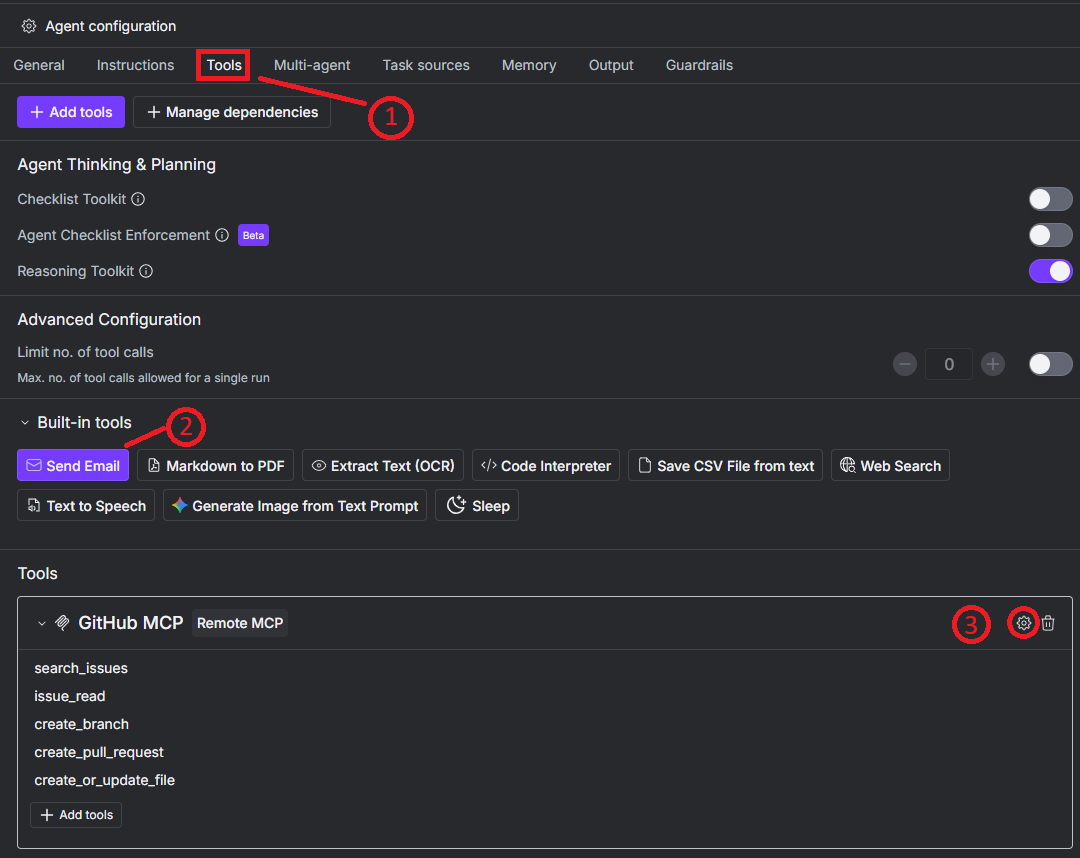
Task: Open the GitHub MCP settings gear
Action: tap(1023, 623)
